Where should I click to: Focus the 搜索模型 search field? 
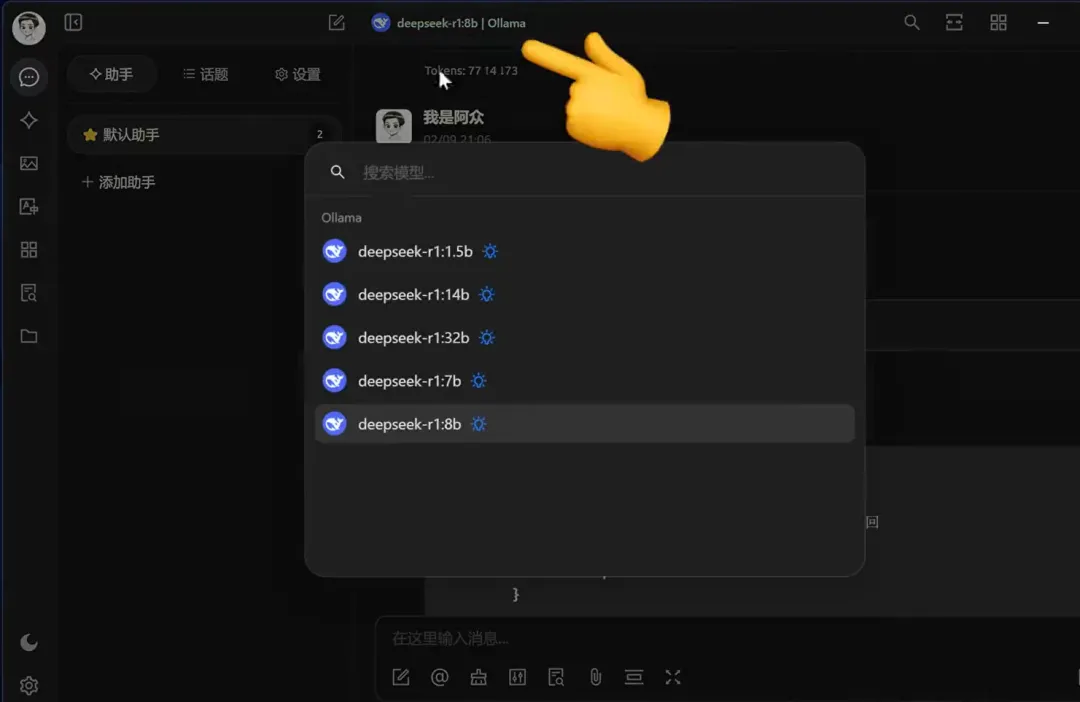pyautogui.click(x=584, y=172)
